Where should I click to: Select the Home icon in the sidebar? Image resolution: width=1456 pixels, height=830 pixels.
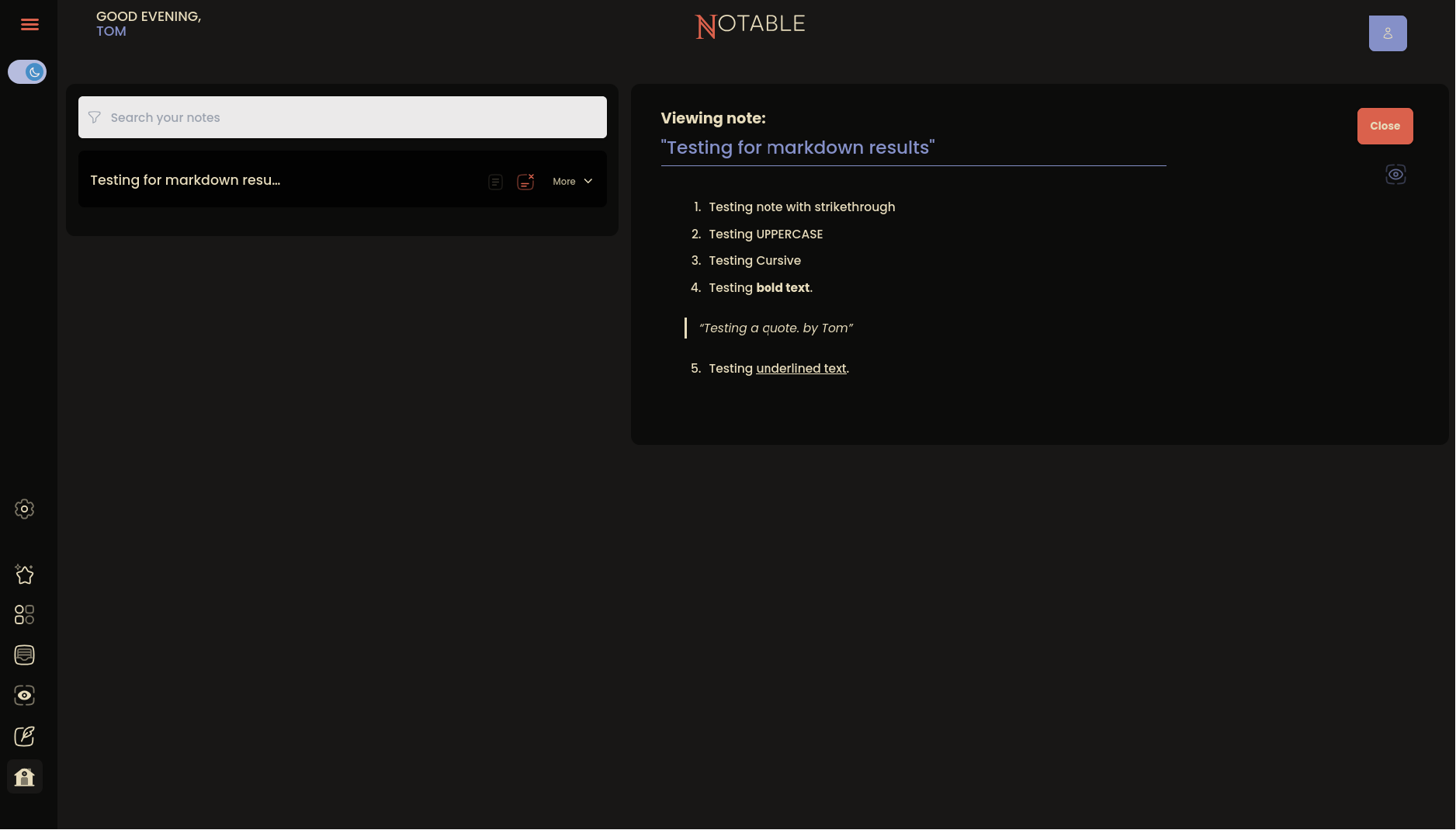pyautogui.click(x=24, y=776)
